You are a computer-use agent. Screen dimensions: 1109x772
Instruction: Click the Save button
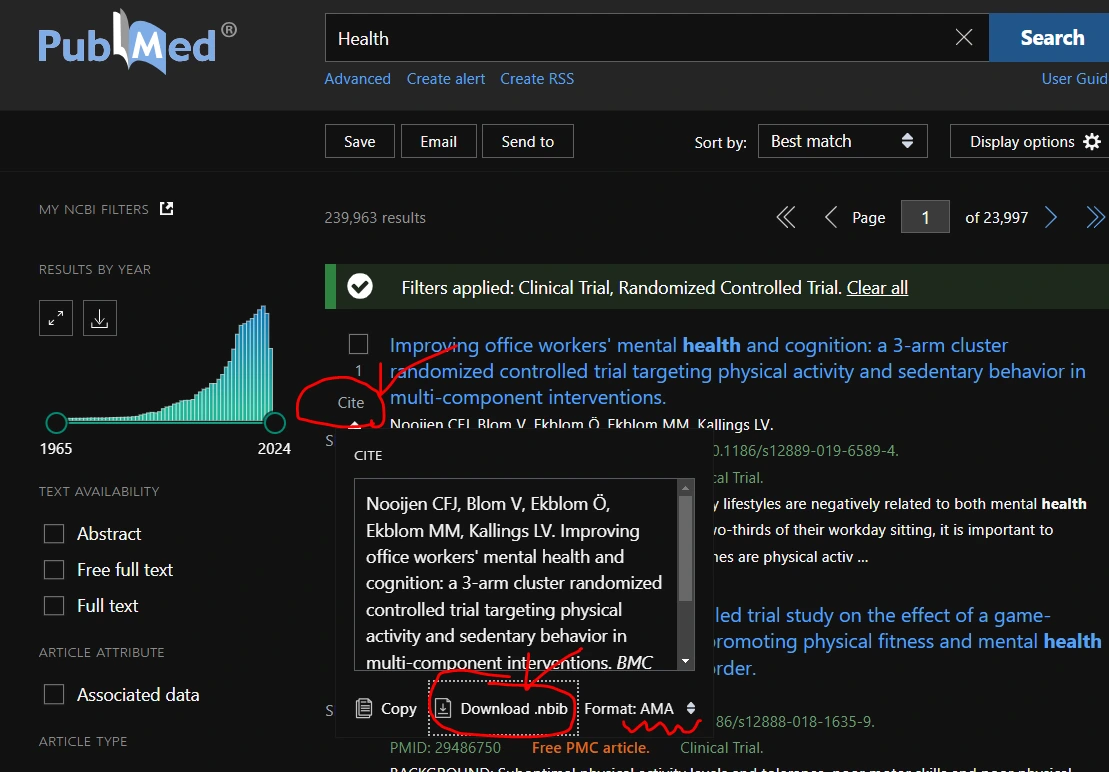point(359,141)
